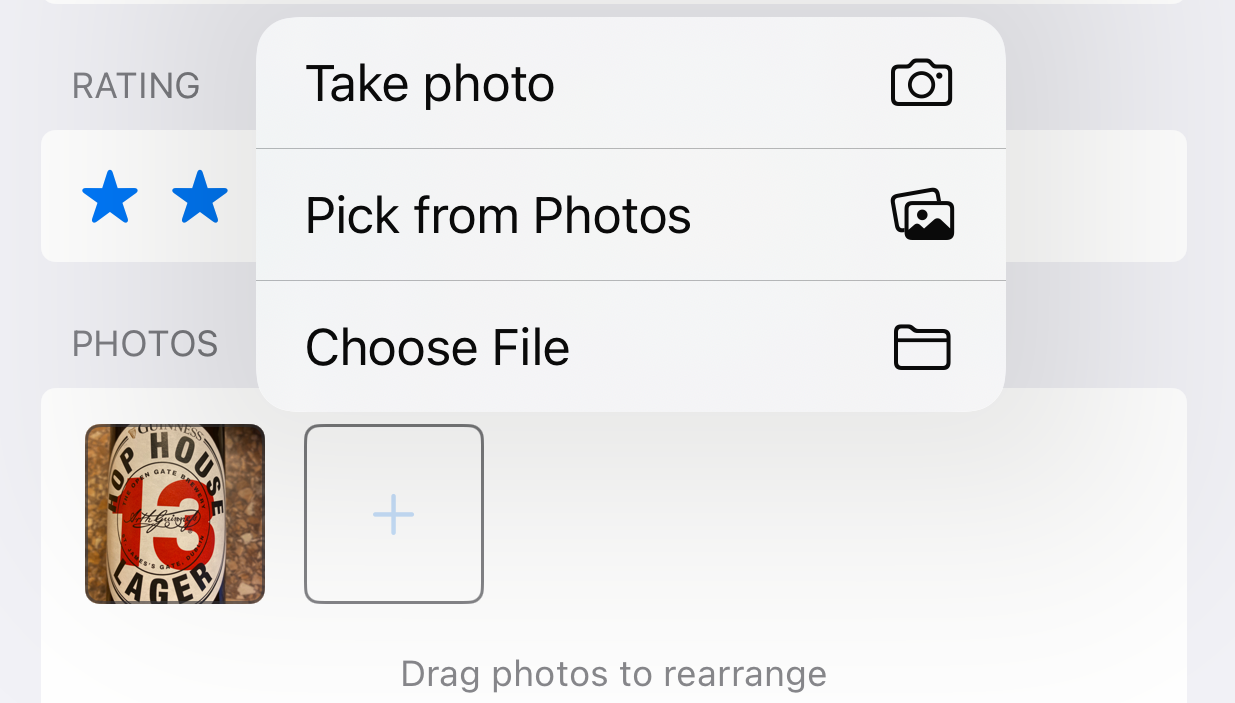Click the photo library stack icon
Image resolution: width=1235 pixels, height=703 pixels.
coord(922,215)
